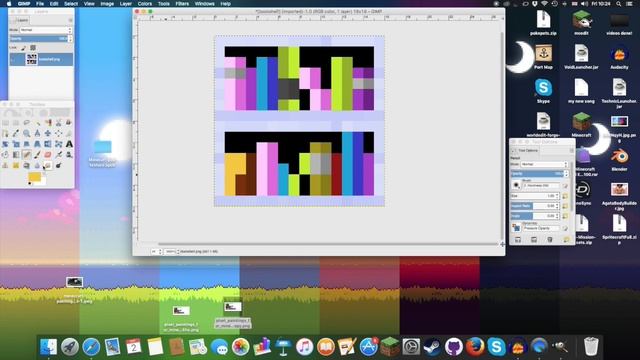This screenshot has height=360, width=640.
Task: Select the Color Picker eyedropper tool
Action: 16,133
